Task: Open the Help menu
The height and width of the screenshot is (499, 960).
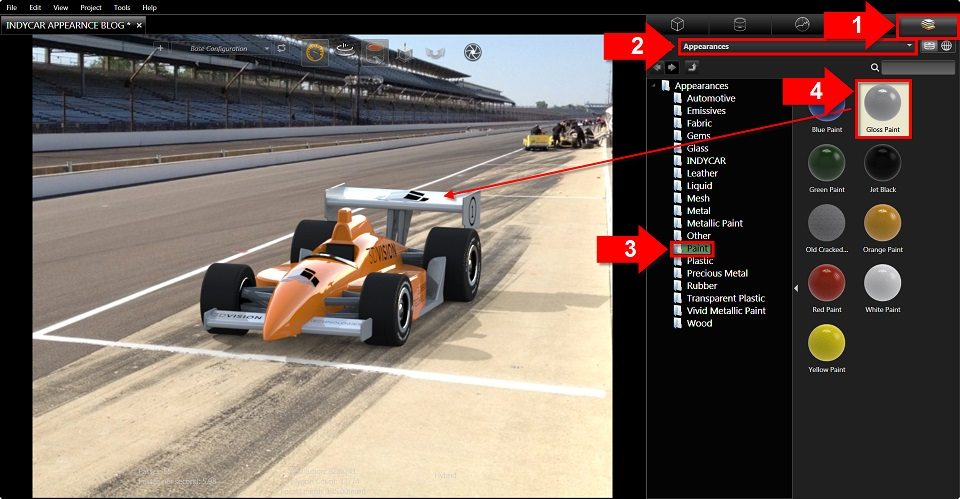Action: click(149, 7)
